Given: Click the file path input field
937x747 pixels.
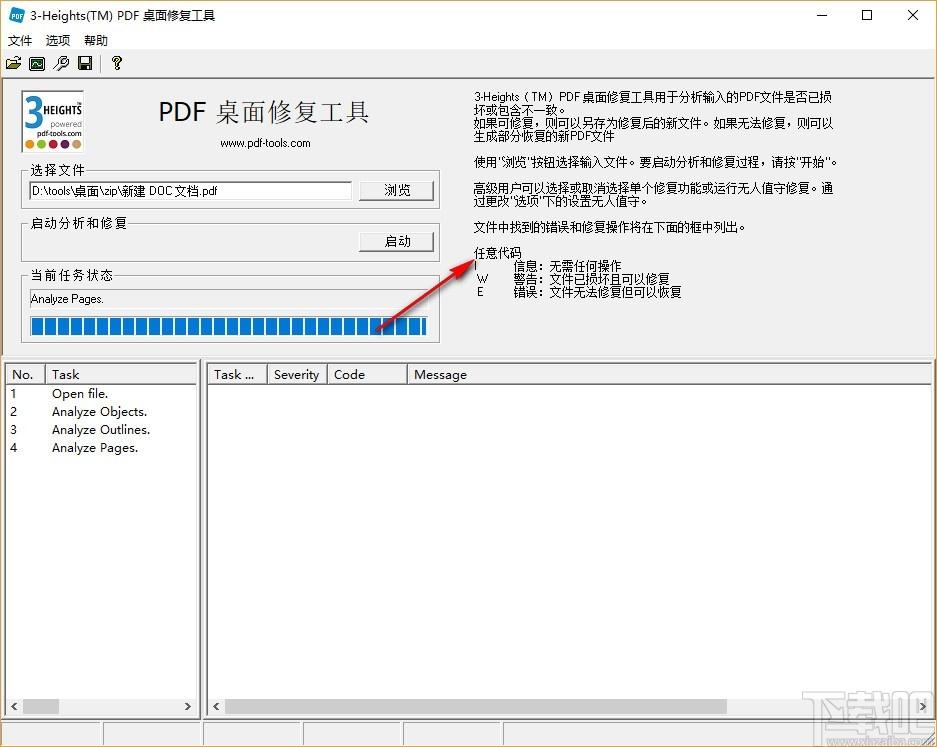Looking at the screenshot, I should click(191, 191).
